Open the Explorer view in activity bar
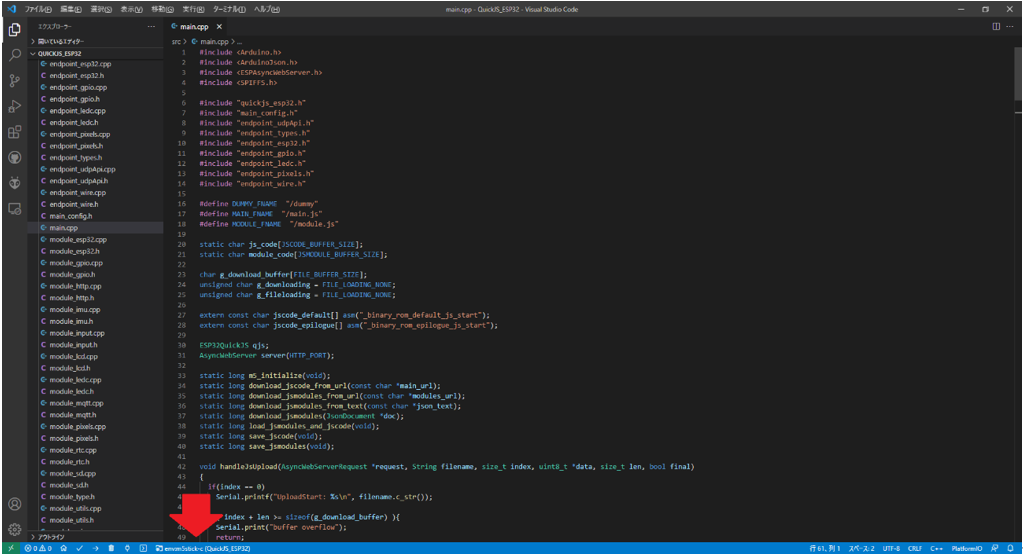1023x554 pixels. [14, 30]
